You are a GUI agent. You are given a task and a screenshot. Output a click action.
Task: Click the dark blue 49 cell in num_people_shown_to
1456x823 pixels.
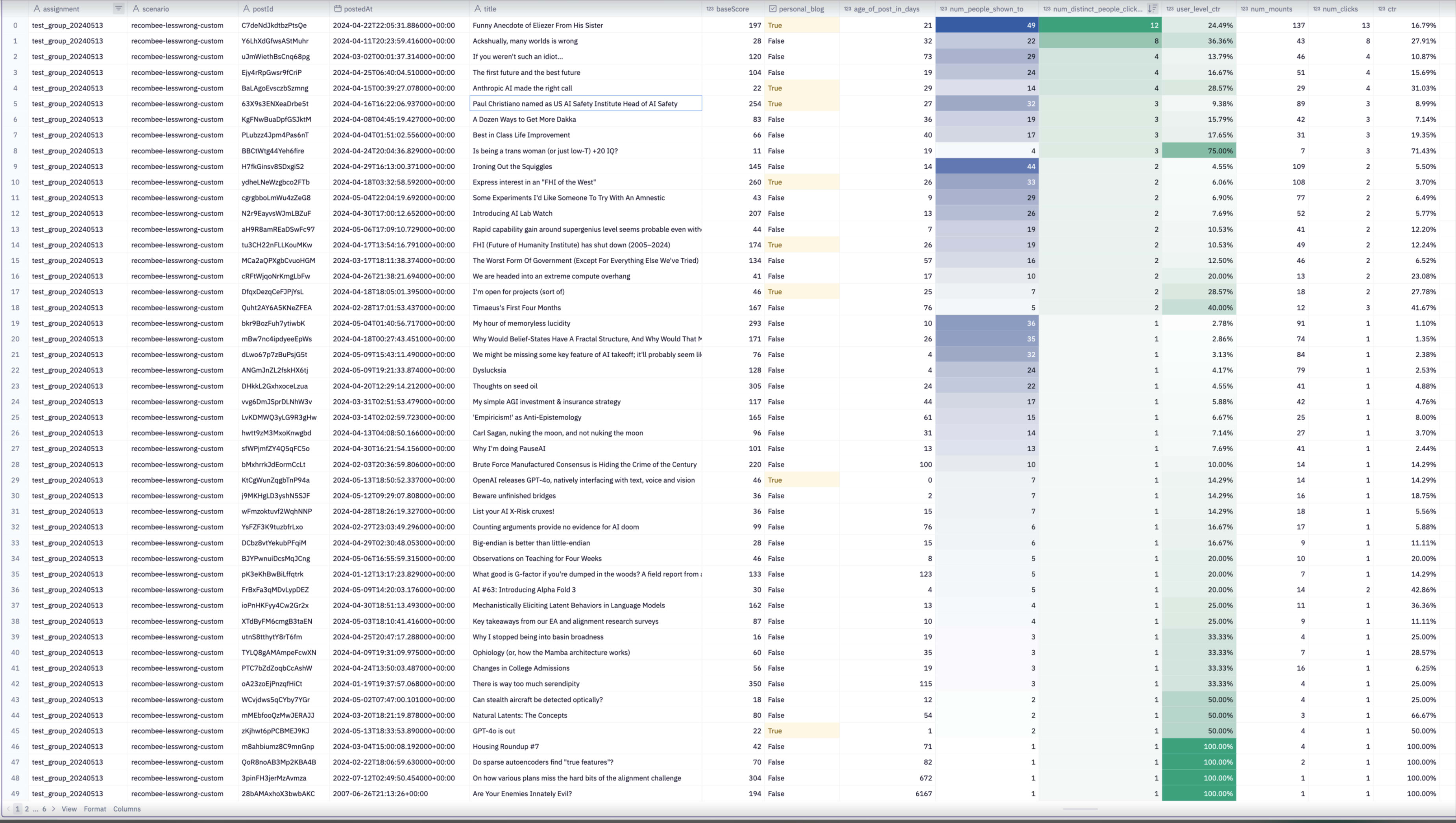(986, 26)
